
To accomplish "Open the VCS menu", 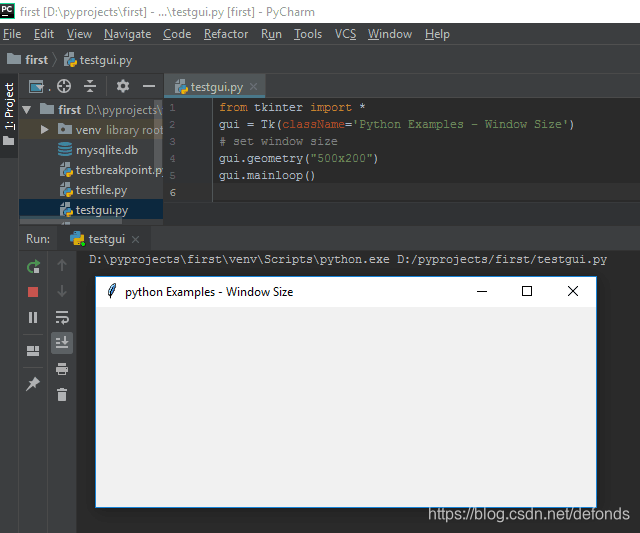I will click(x=345, y=34).
